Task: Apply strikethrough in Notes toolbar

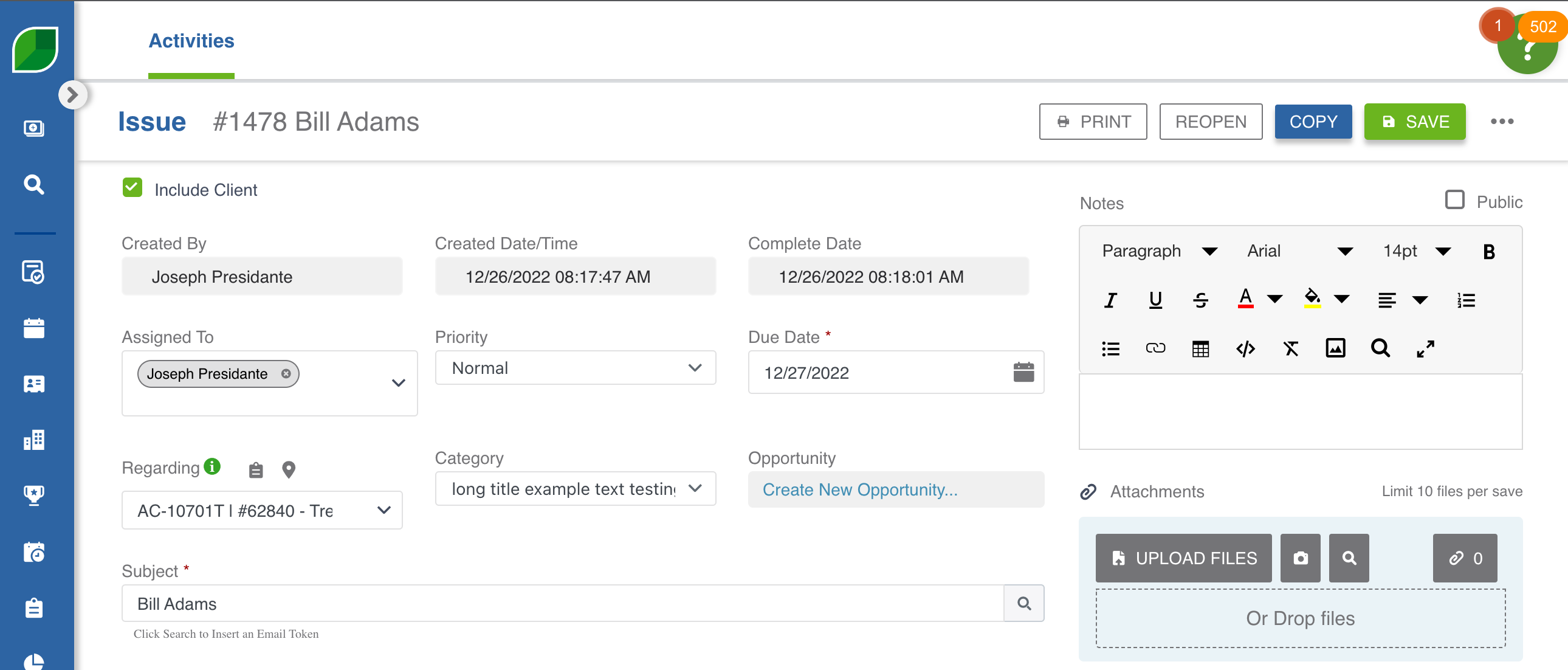Action: click(x=1200, y=300)
